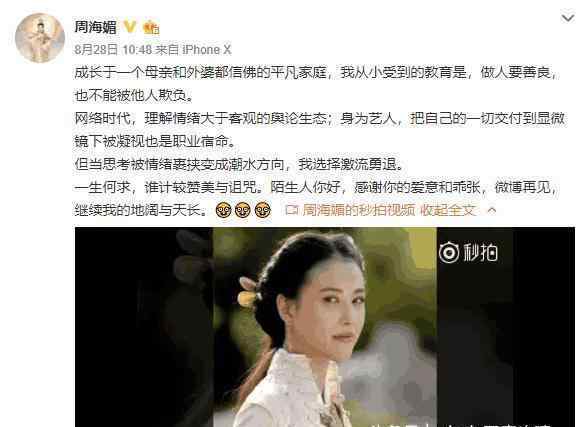Click the middle doge emoji
579x427 pixels.
(243, 210)
